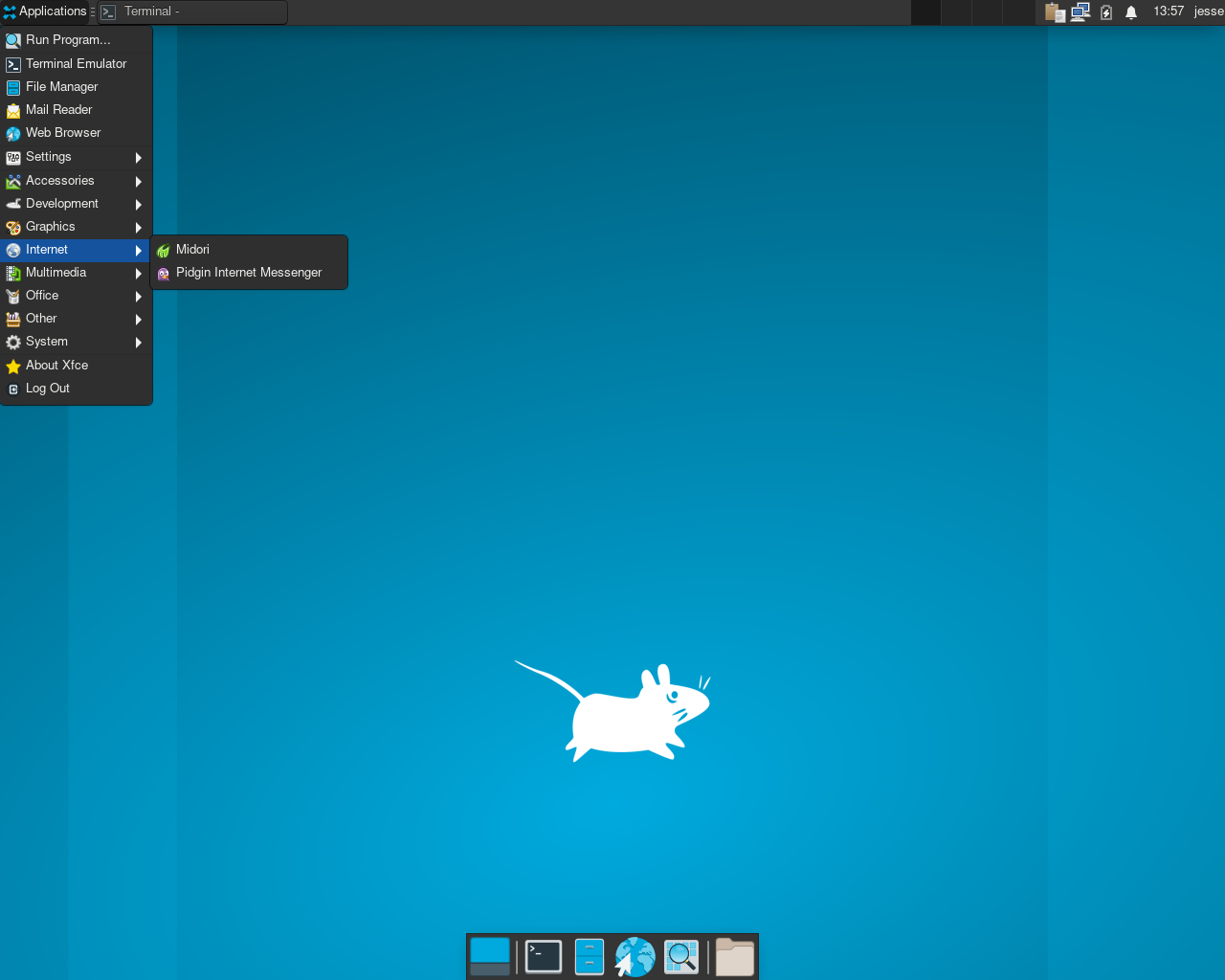Open home folder icon in dock
The image size is (1225, 980).
coord(735,956)
